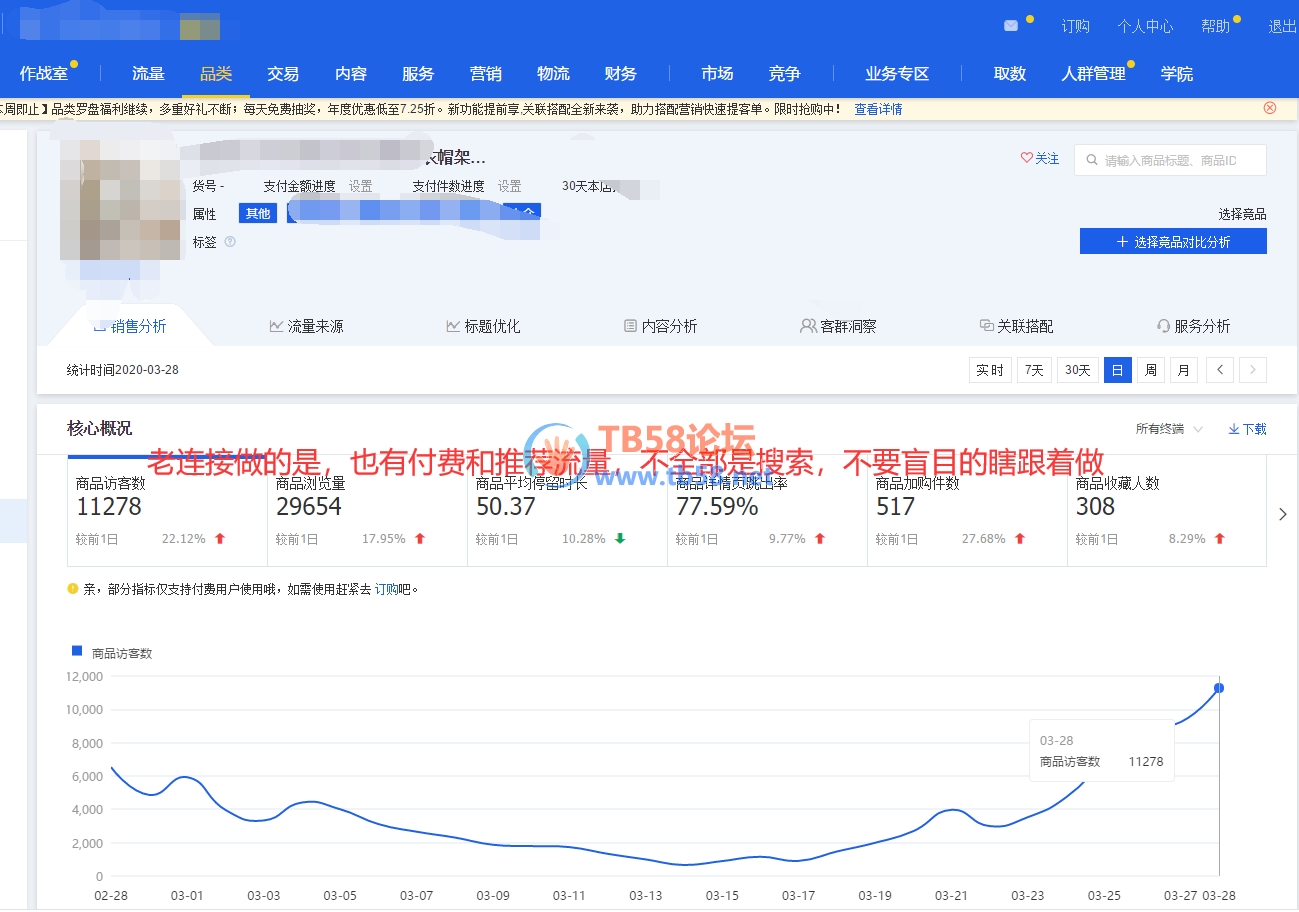Image resolution: width=1299 pixels, height=912 pixels.
Task: Open the 市场 menu in navigation
Action: click(717, 73)
